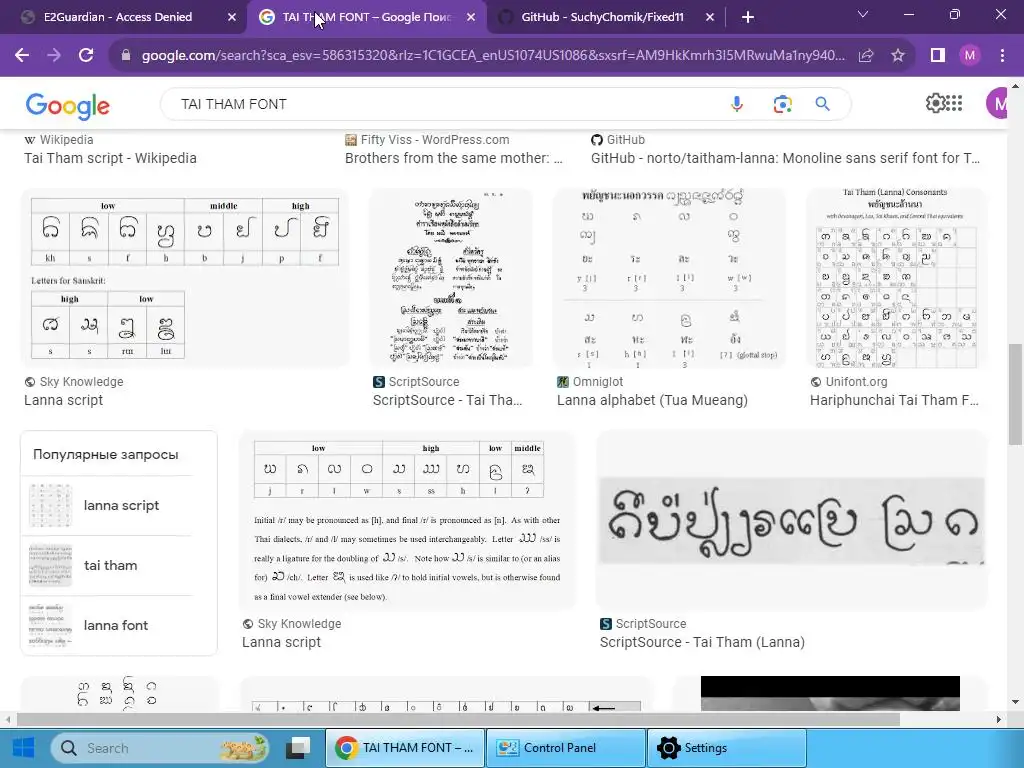Click the 'Популярные запросы' heading

[106, 455]
